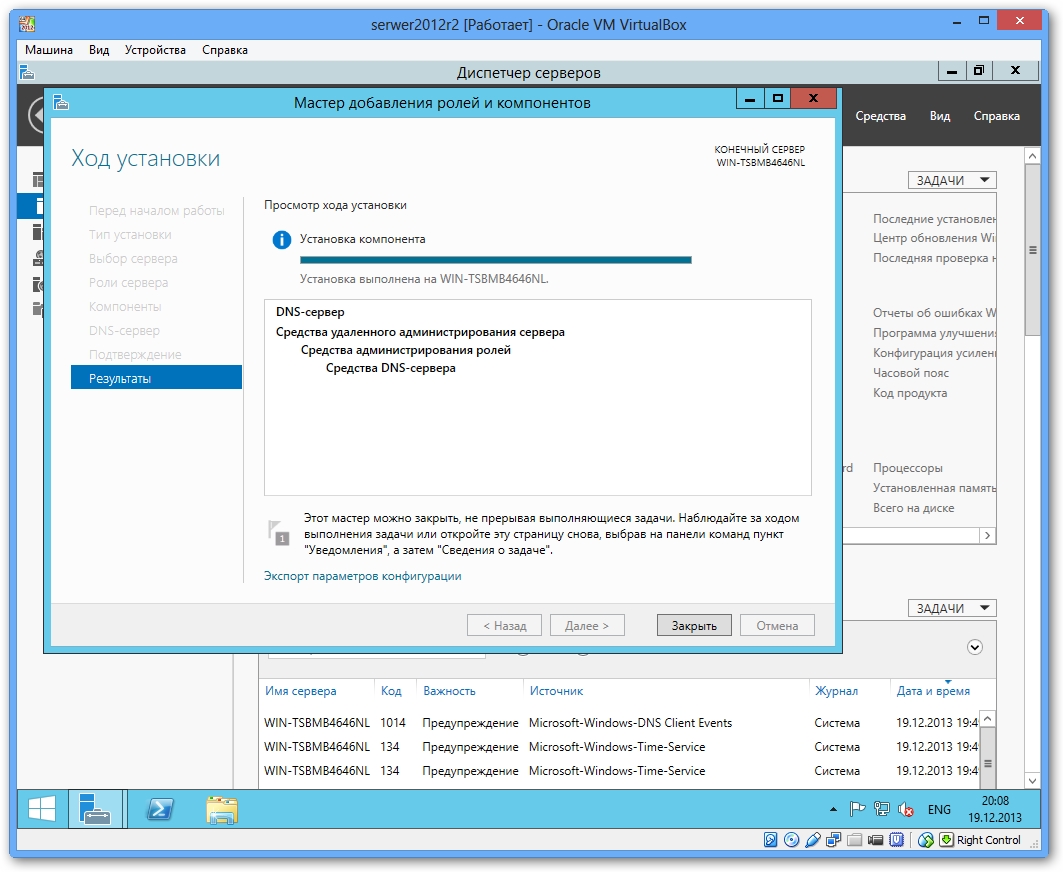Click Средства DNS-сервера entry

tap(390, 368)
